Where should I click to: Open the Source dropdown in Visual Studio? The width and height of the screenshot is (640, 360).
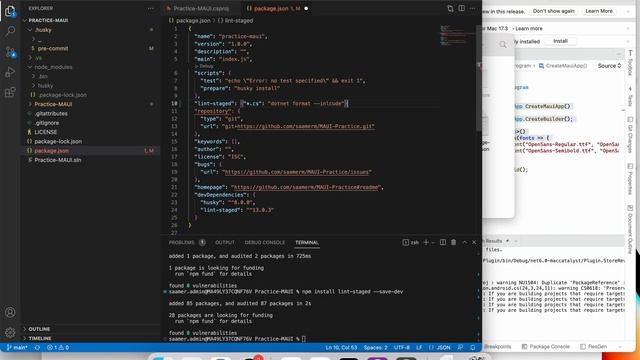click(x=609, y=66)
